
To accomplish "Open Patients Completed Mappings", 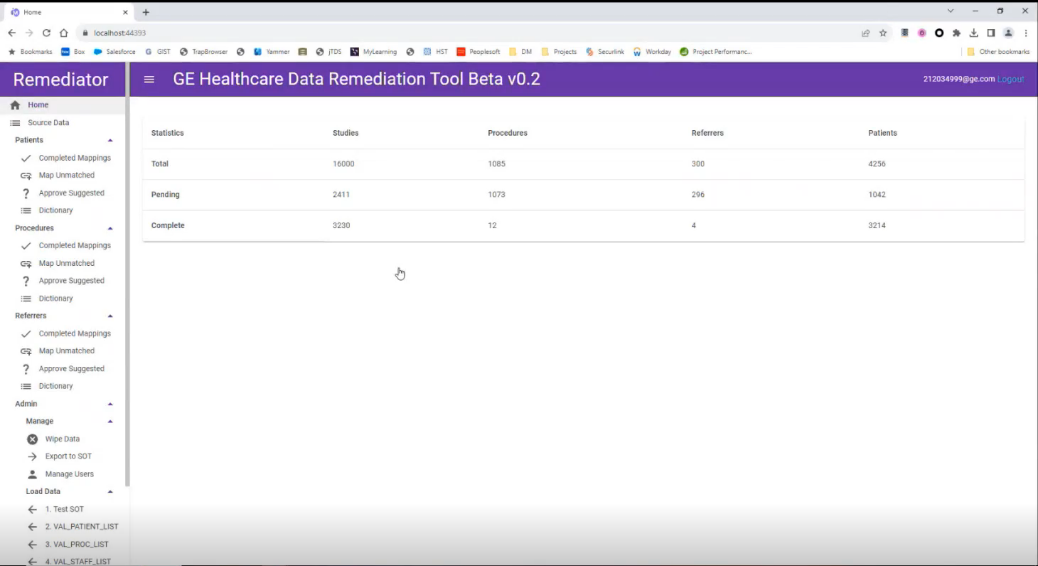I will tap(75, 158).
